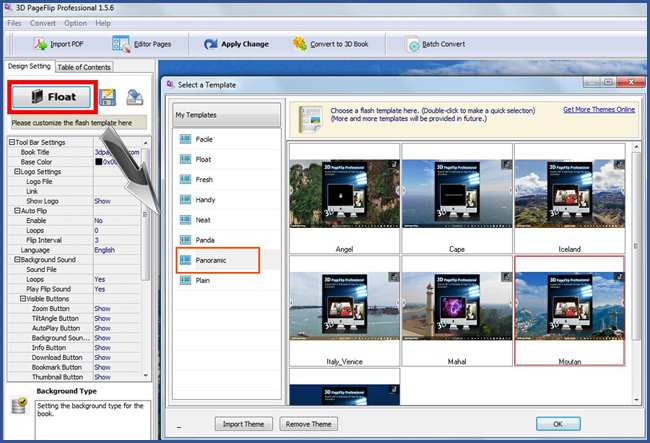This screenshot has width=650, height=443.
Task: Select the Fresh template icon
Action: [x=185, y=179]
